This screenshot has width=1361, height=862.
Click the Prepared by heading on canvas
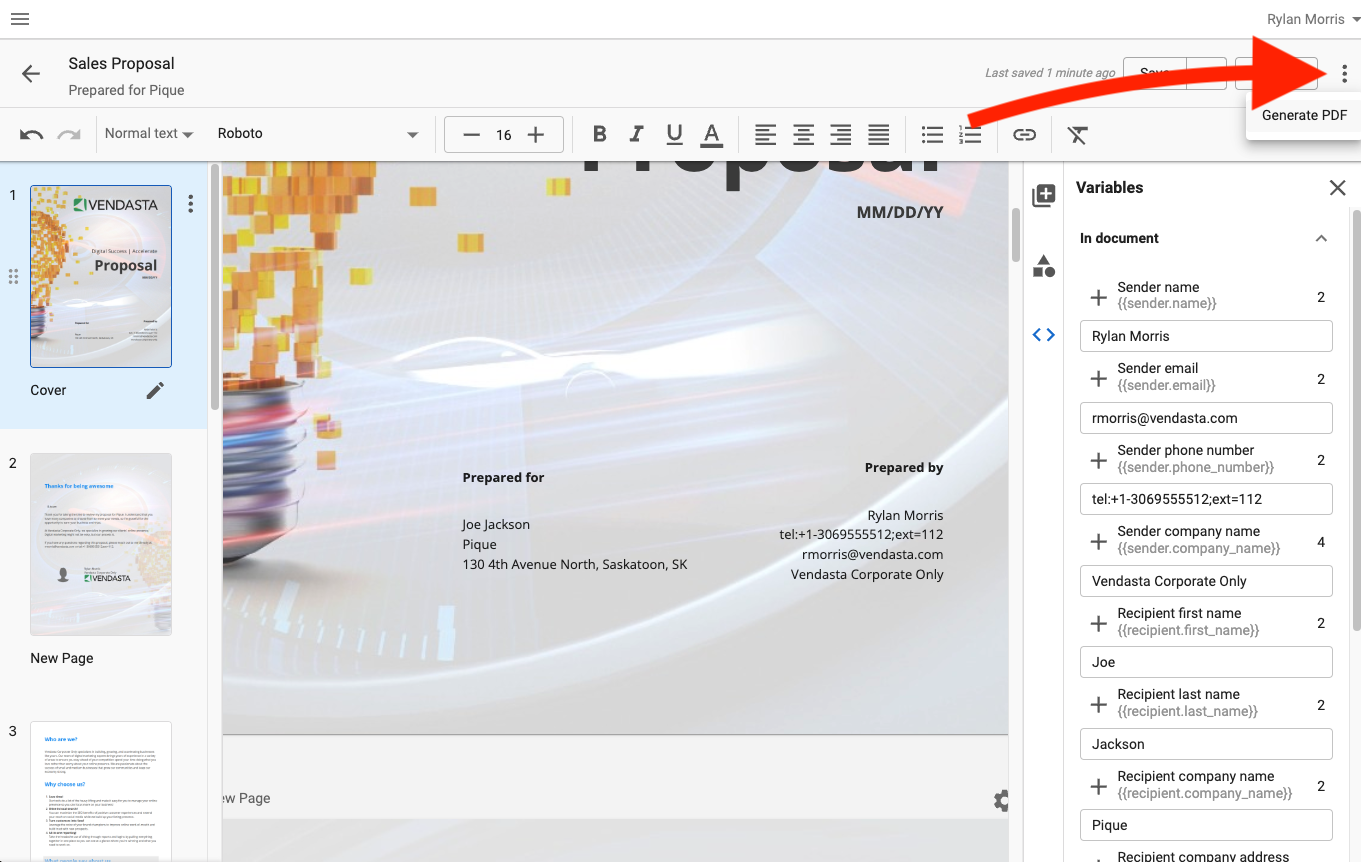pos(904,467)
